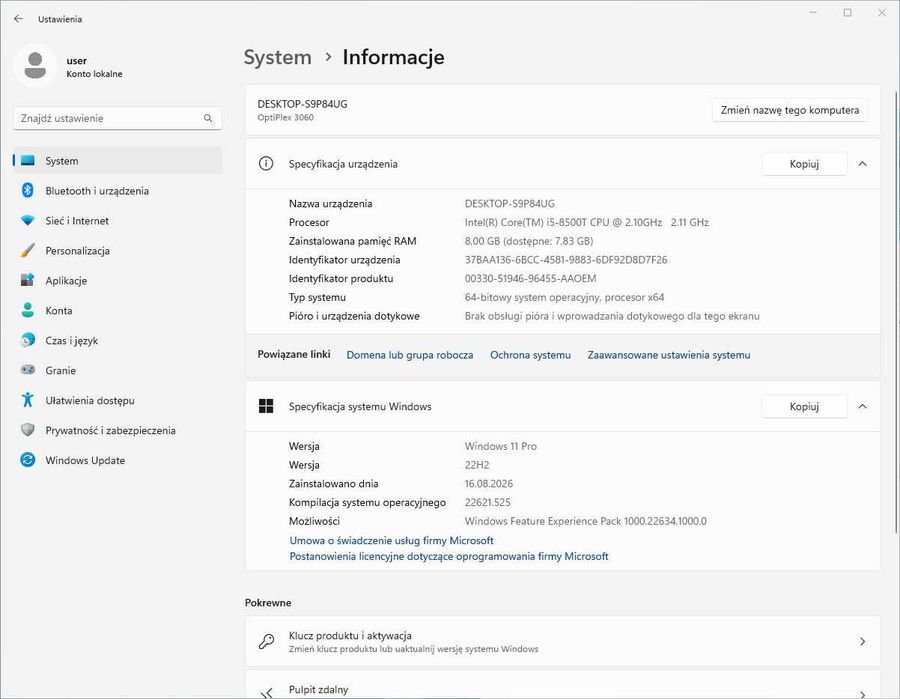Click the Windows Feature Experience Pack value

585,521
